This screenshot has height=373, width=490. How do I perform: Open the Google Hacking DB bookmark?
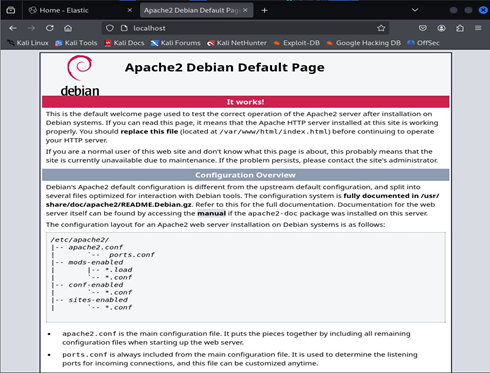point(364,43)
